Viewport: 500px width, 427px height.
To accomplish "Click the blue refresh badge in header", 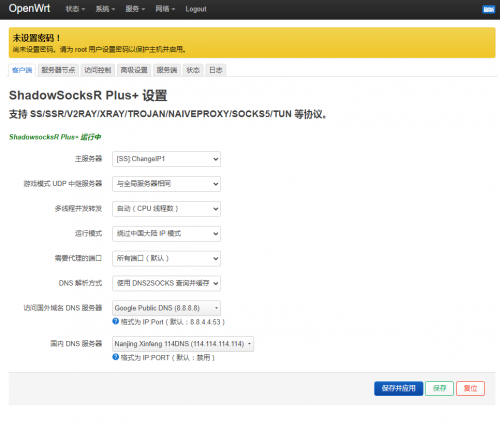I will click(489, 9).
